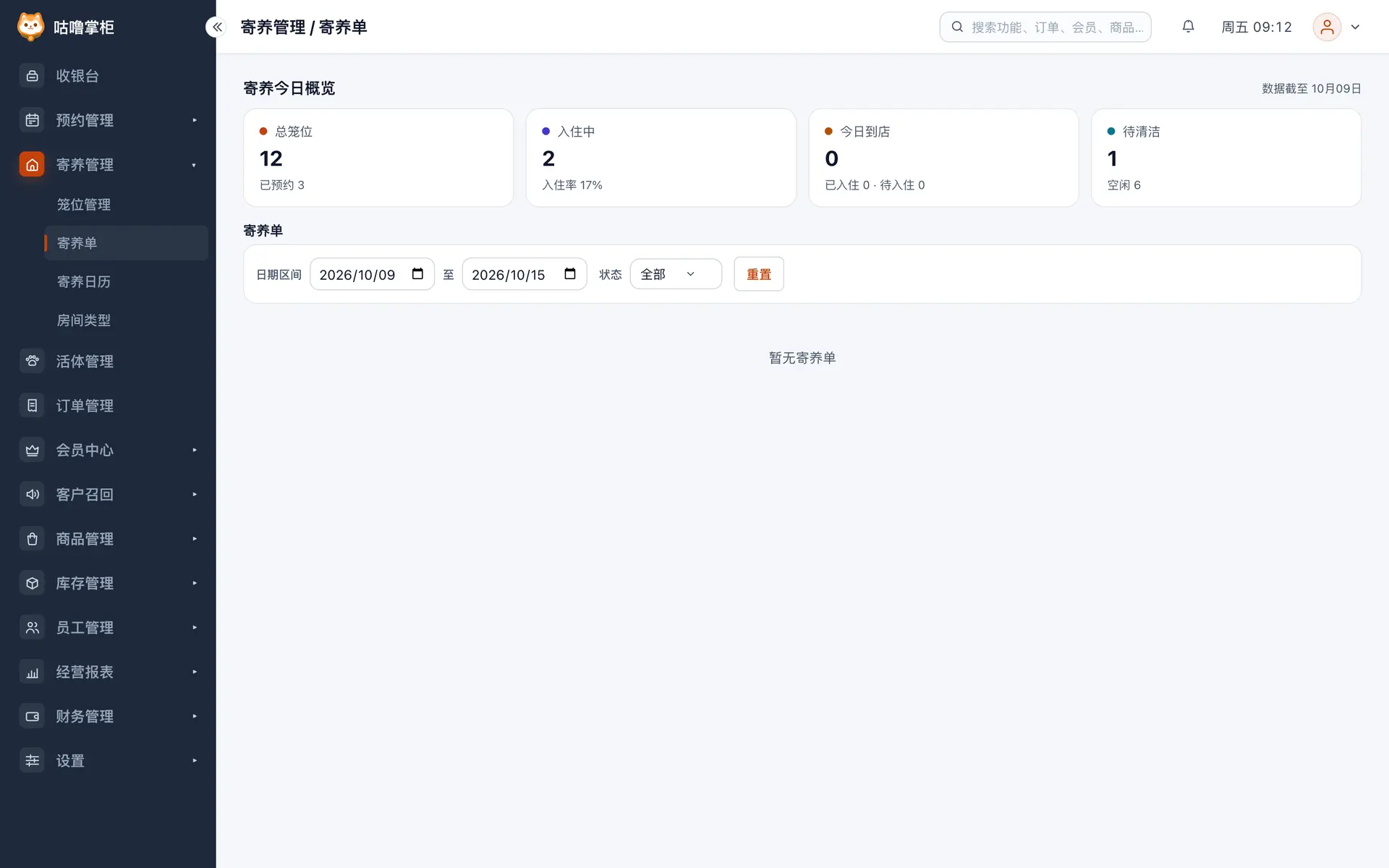
Task: Click the 客户召回 speaker icon
Action: (32, 494)
